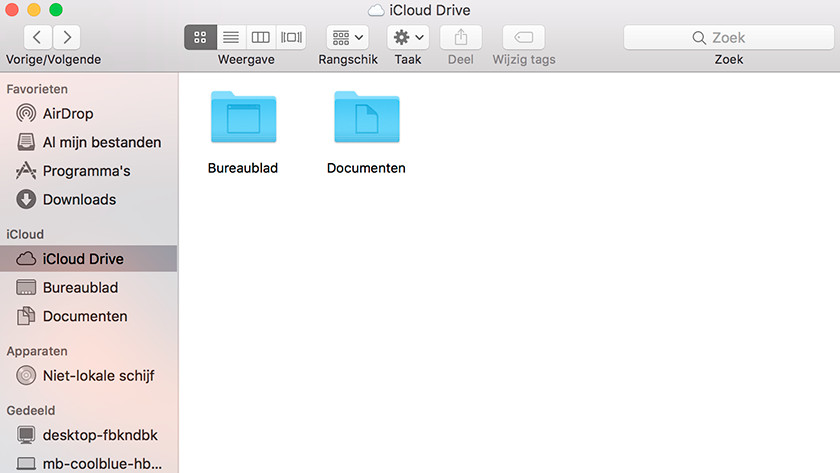840x473 pixels.
Task: Click the Favorieten section header
Action: (x=37, y=89)
